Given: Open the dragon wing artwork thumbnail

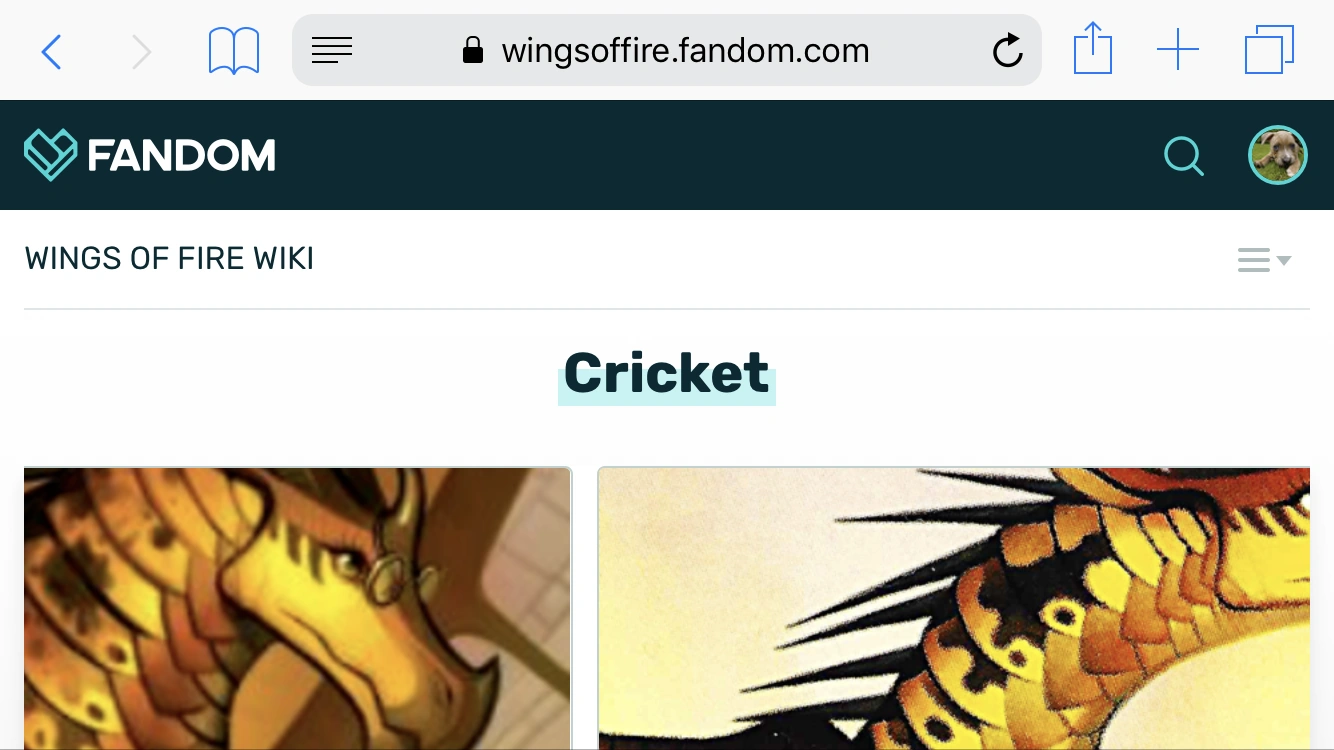Looking at the screenshot, I should pyautogui.click(x=954, y=608).
